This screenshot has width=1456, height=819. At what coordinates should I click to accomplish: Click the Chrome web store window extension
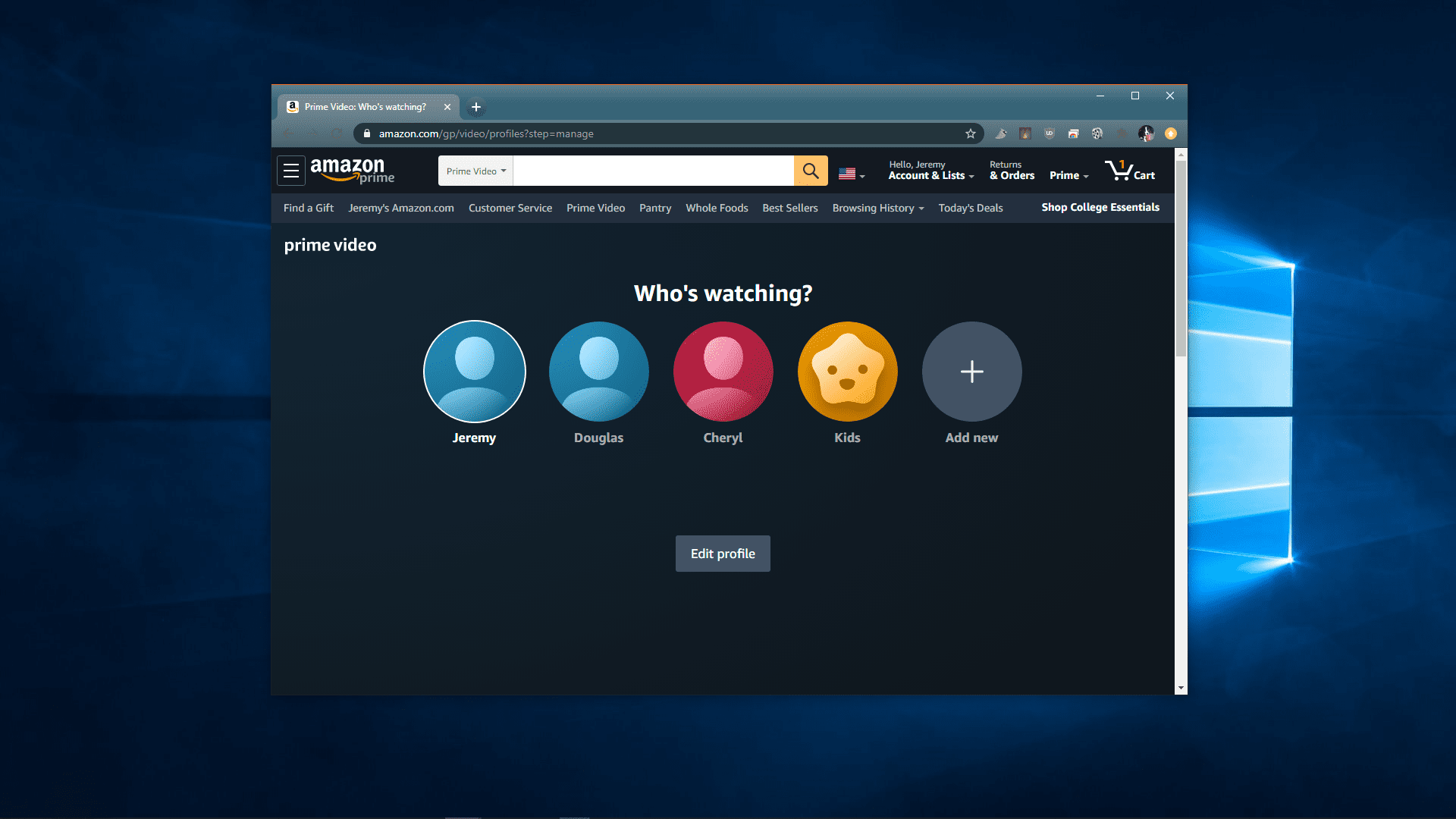click(x=1073, y=133)
